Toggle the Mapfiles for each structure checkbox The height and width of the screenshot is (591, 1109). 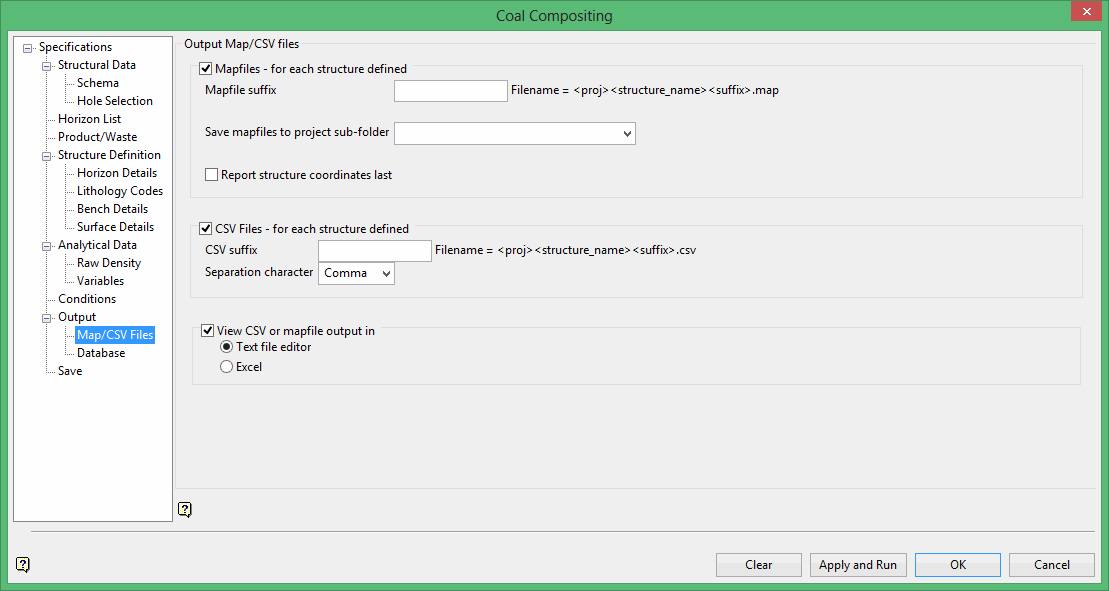coord(207,69)
